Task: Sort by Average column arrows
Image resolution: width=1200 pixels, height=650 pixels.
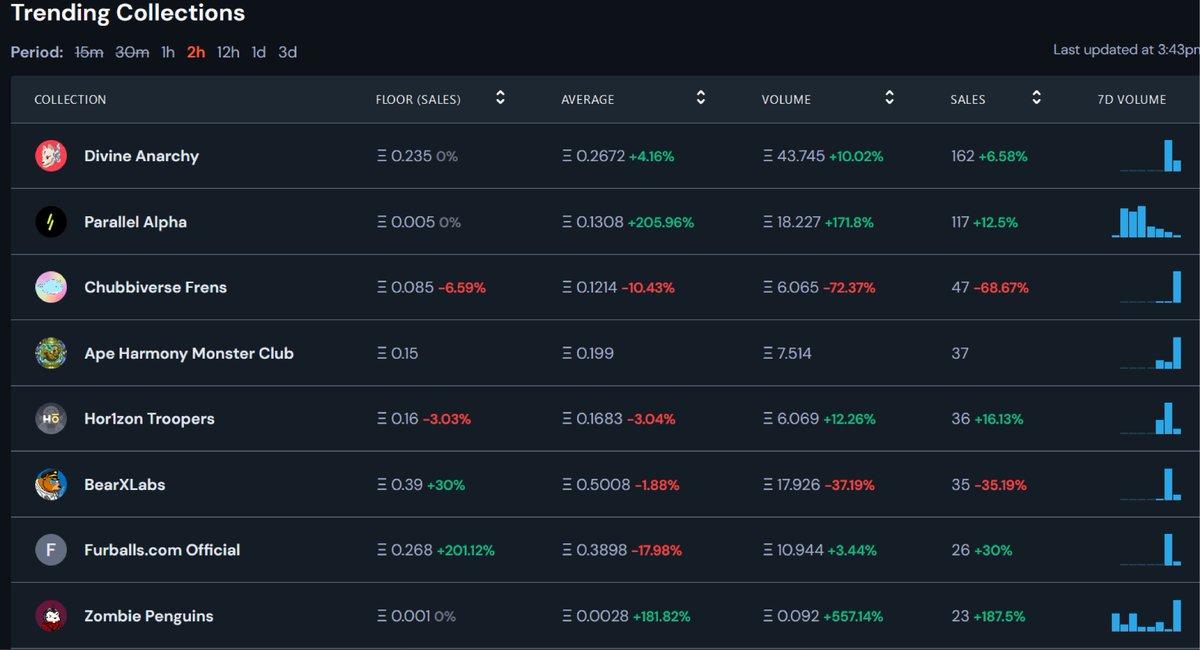Action: coord(701,98)
